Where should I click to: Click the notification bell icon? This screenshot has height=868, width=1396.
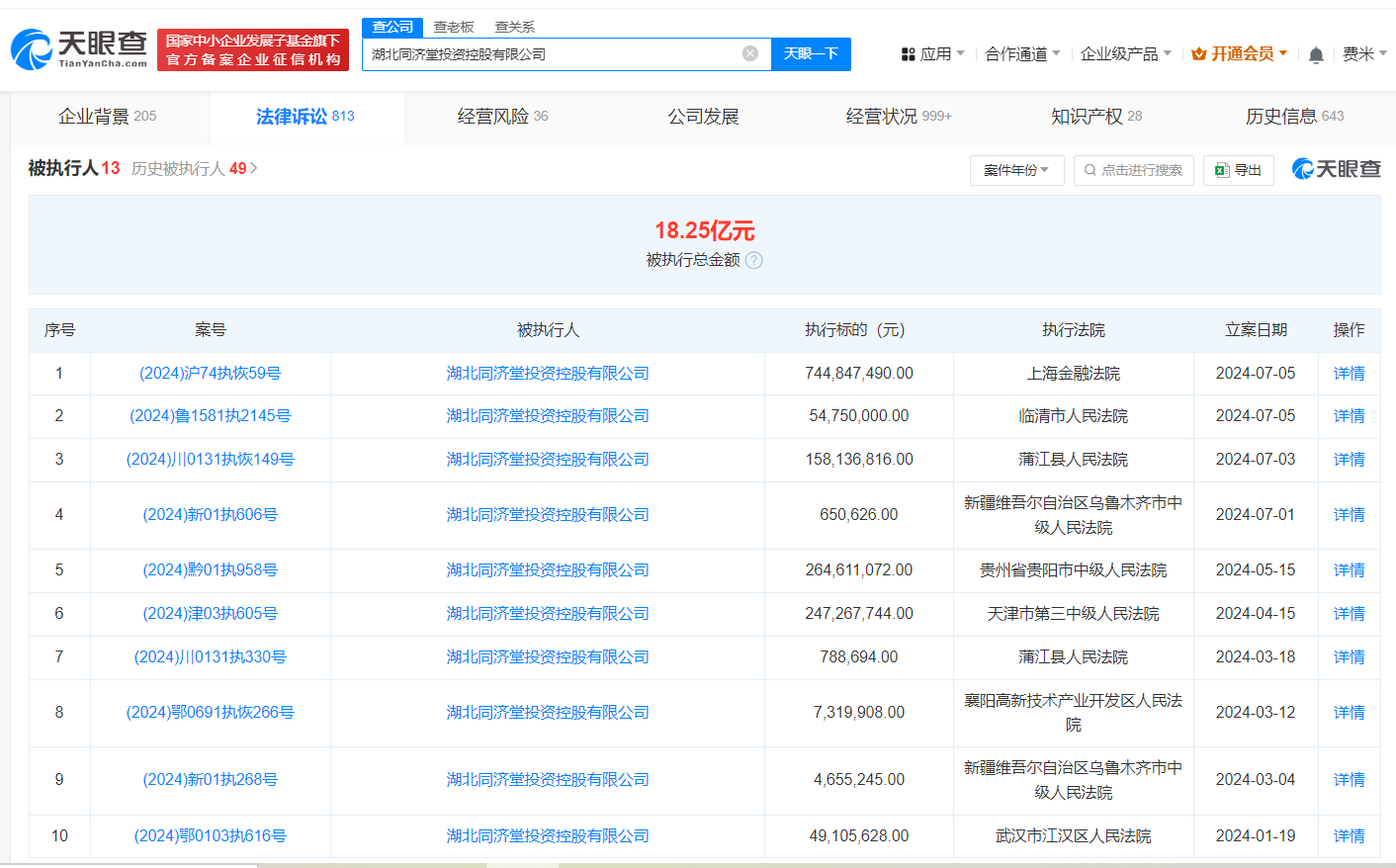pyautogui.click(x=1316, y=55)
